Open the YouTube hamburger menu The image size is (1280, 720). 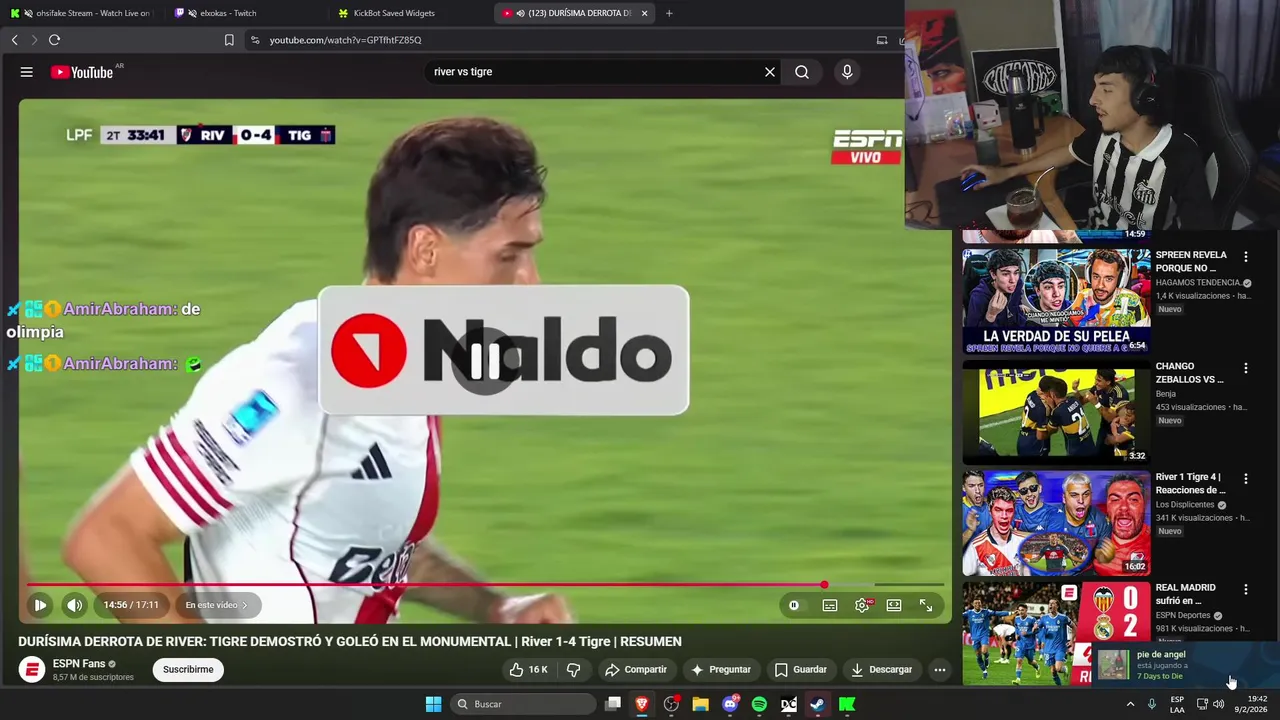pyautogui.click(x=27, y=72)
